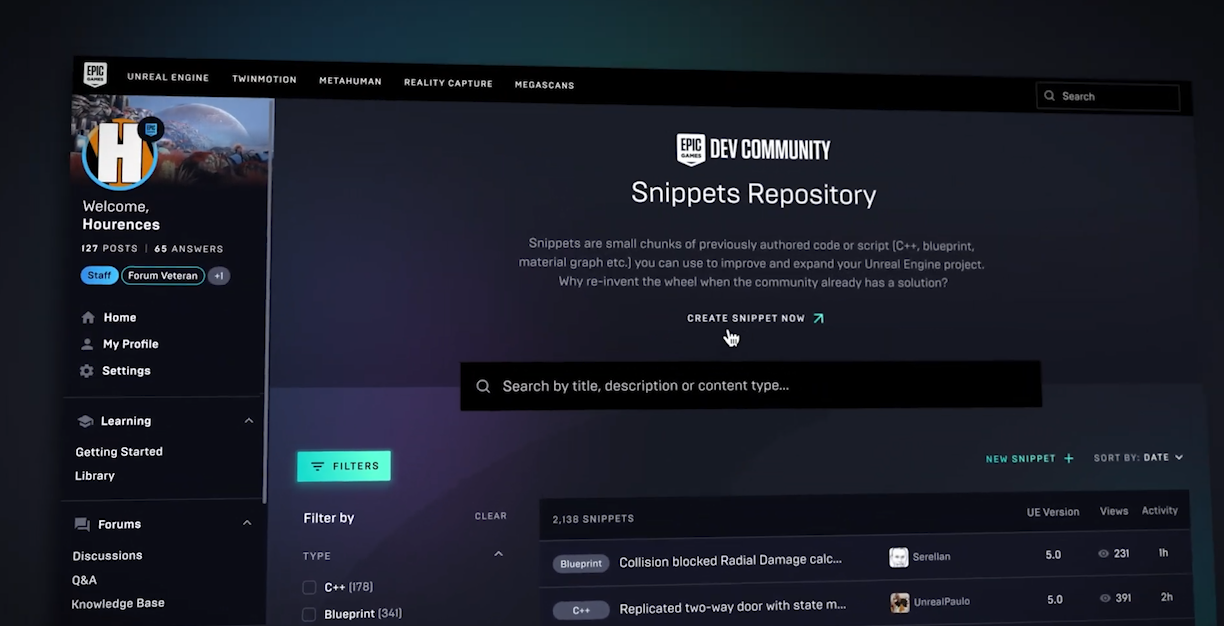1224x626 pixels.
Task: Click the 127 Posts count
Action: (109, 248)
